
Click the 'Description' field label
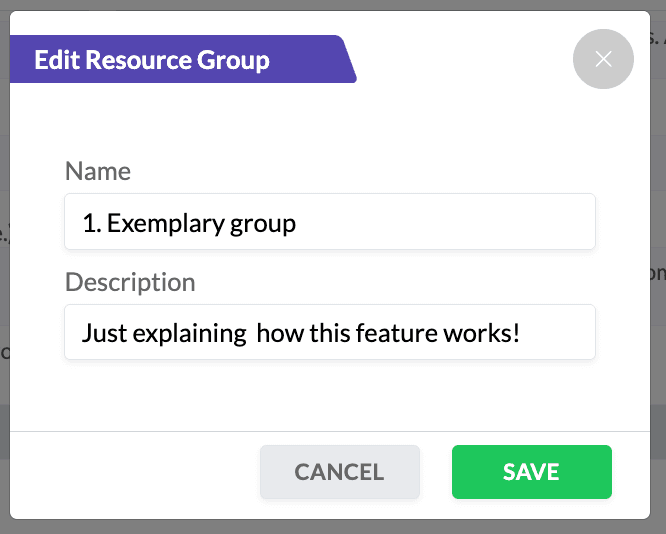[x=130, y=282]
